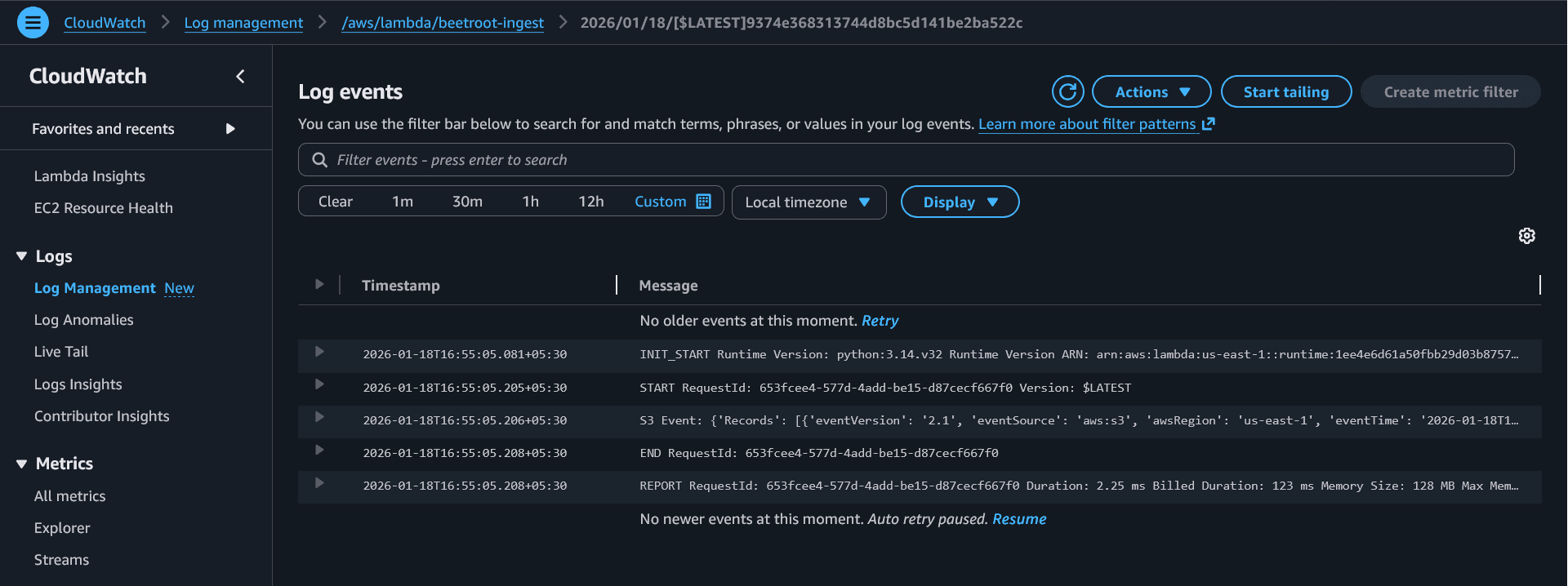The height and width of the screenshot is (586, 1568).
Task: Click timestamp 2026-01-18T16:55:05.206+05:30
Action: 465,420
